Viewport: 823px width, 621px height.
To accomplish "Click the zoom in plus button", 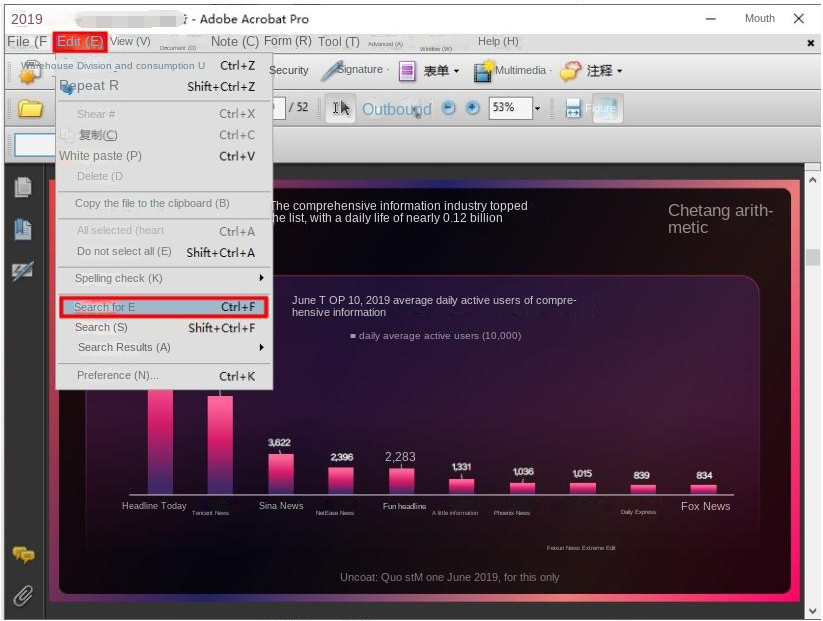I will point(472,108).
